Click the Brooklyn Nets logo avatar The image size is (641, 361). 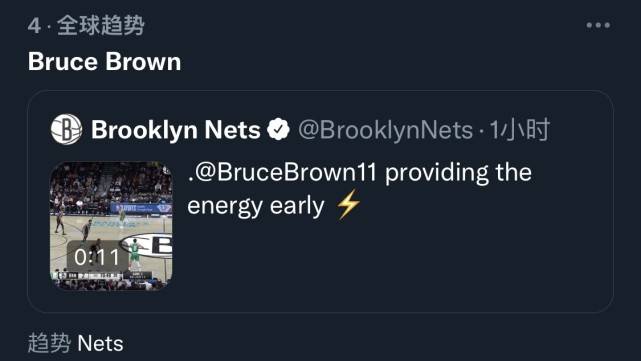(x=66, y=130)
